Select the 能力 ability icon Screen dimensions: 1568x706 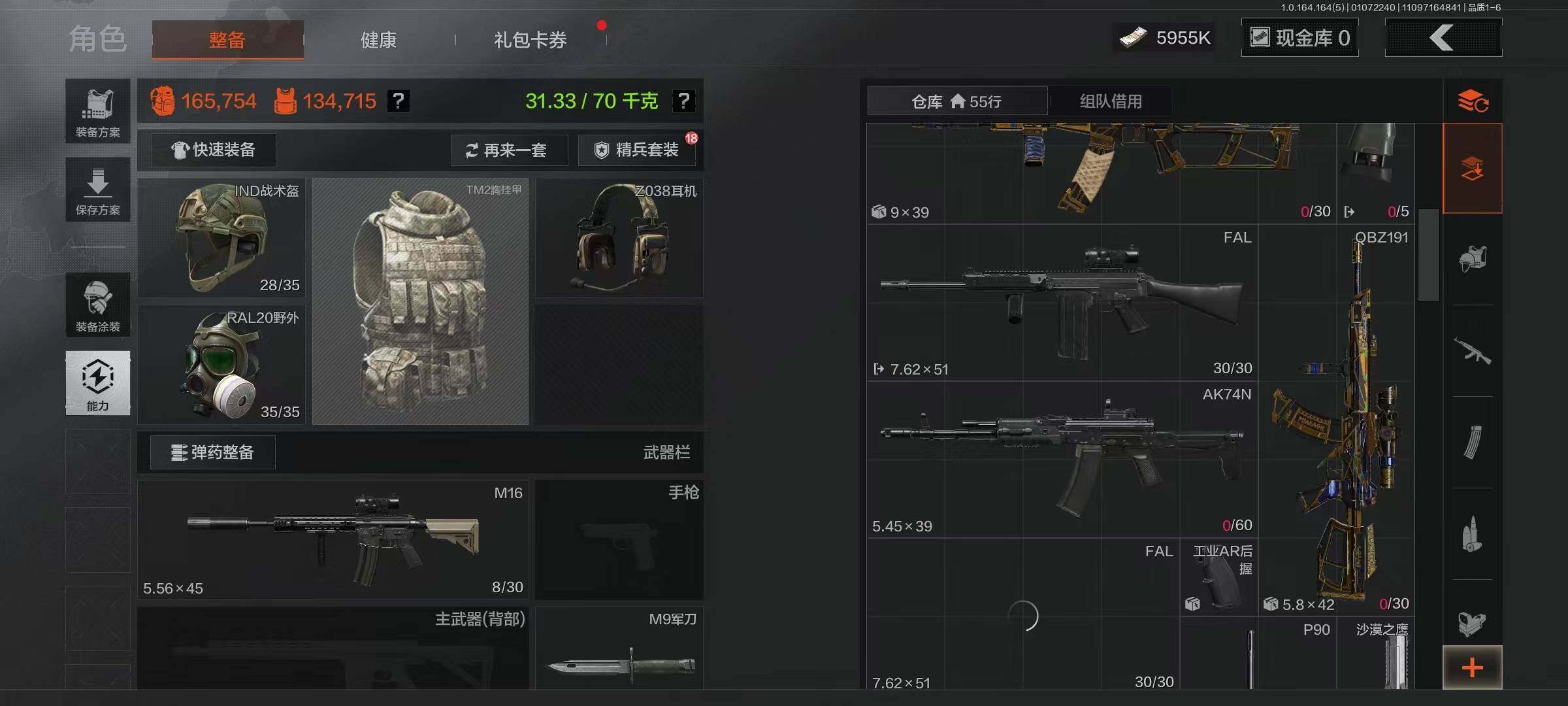coord(97,383)
